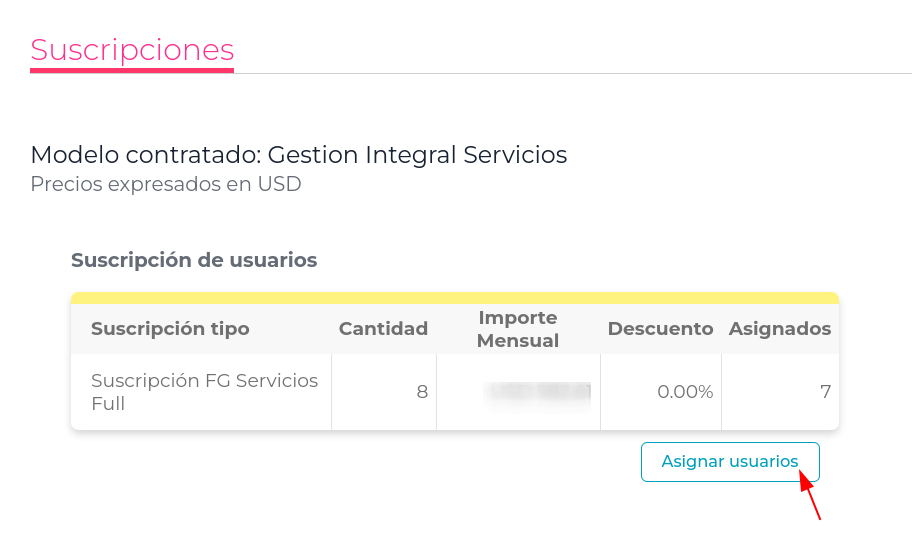The height and width of the screenshot is (540, 912).
Task: Click the Suscripción de usuarios heading
Action: tap(194, 260)
